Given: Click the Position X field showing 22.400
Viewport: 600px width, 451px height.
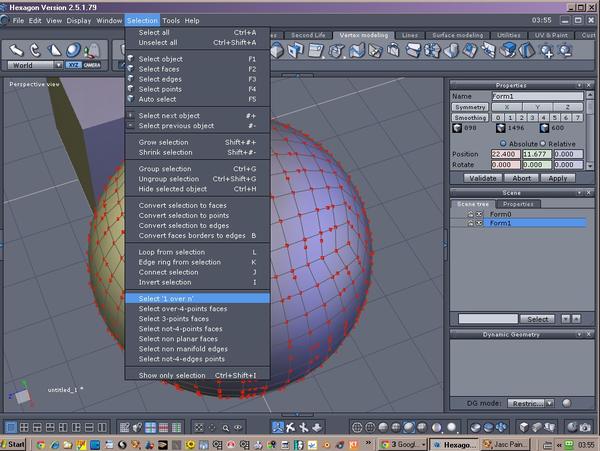Looking at the screenshot, I should 505,154.
